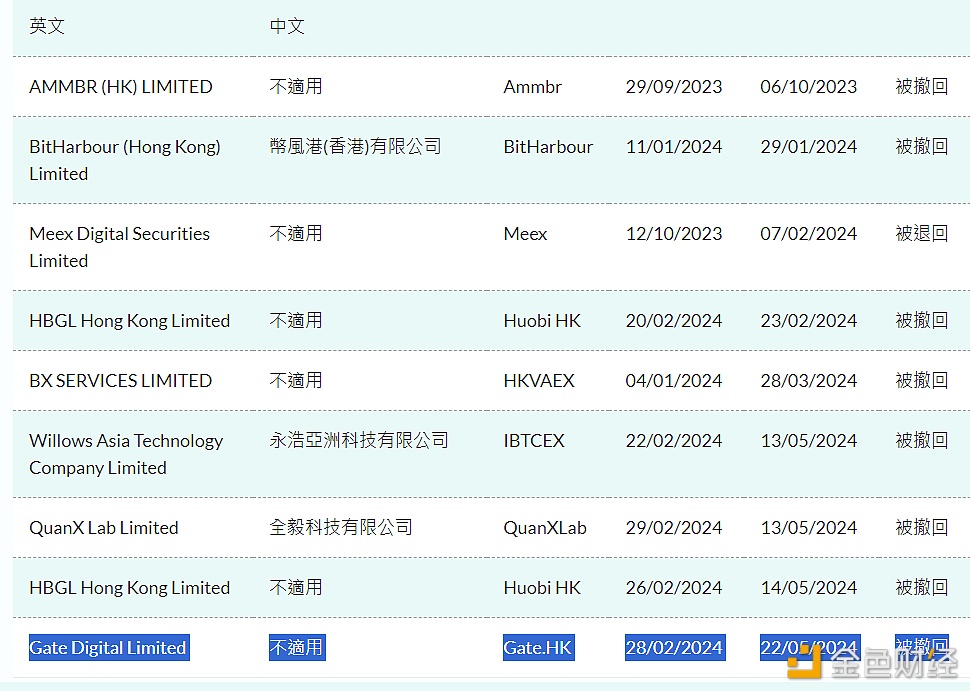Viewport: 970px width, 691px height.
Task: Click Chinese name 全毅科技有限公司
Action: 341,528
